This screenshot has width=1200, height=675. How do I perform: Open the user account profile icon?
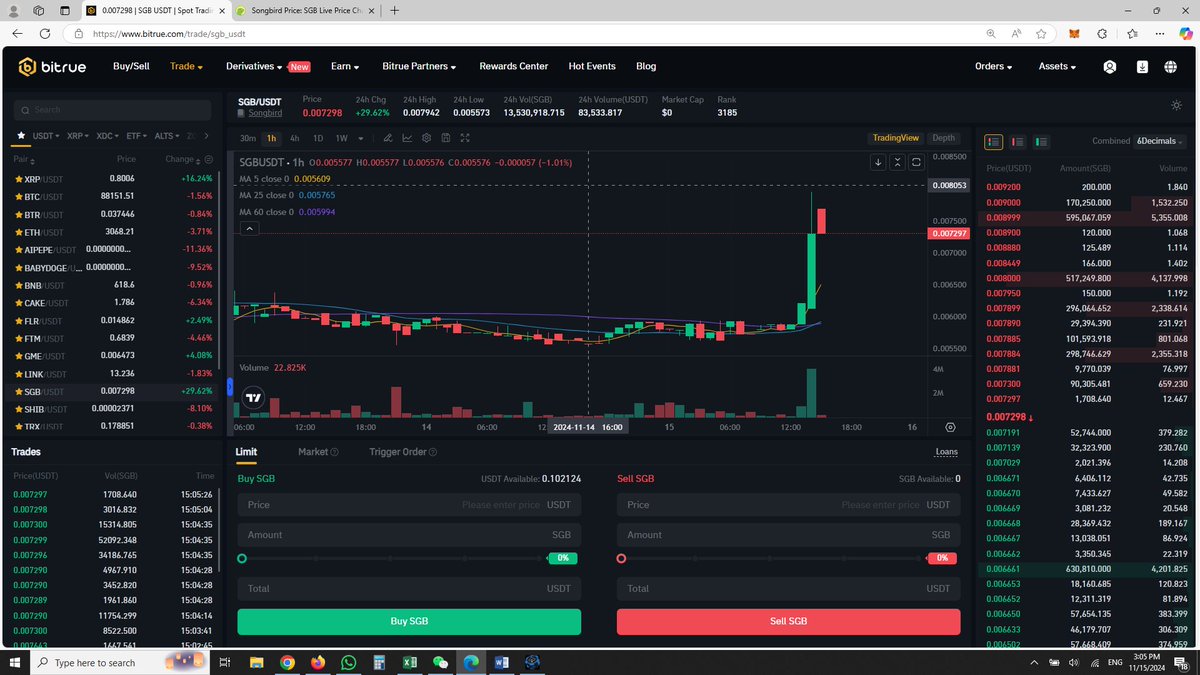tap(1109, 67)
